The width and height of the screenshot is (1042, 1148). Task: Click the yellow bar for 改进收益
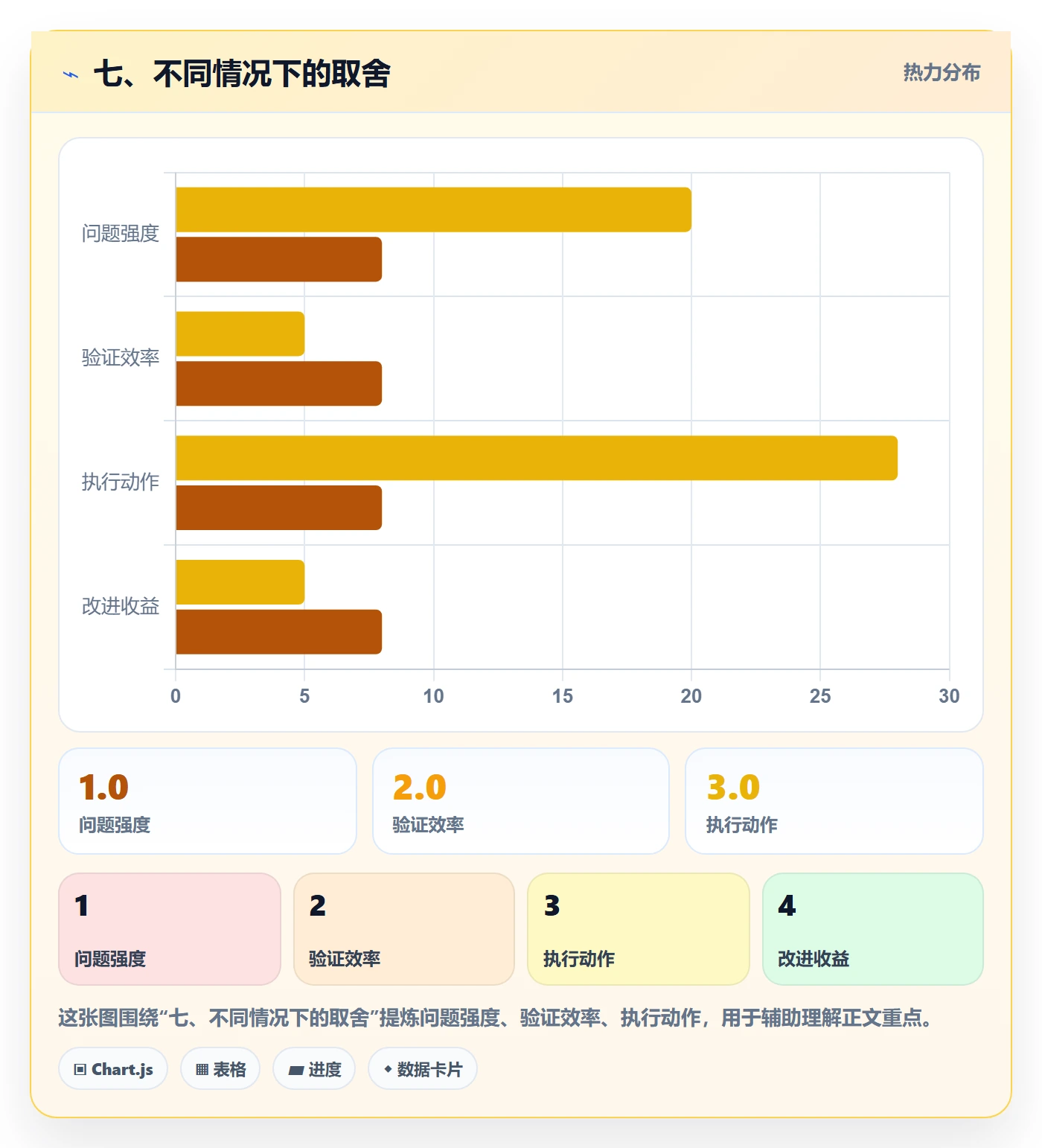click(240, 582)
